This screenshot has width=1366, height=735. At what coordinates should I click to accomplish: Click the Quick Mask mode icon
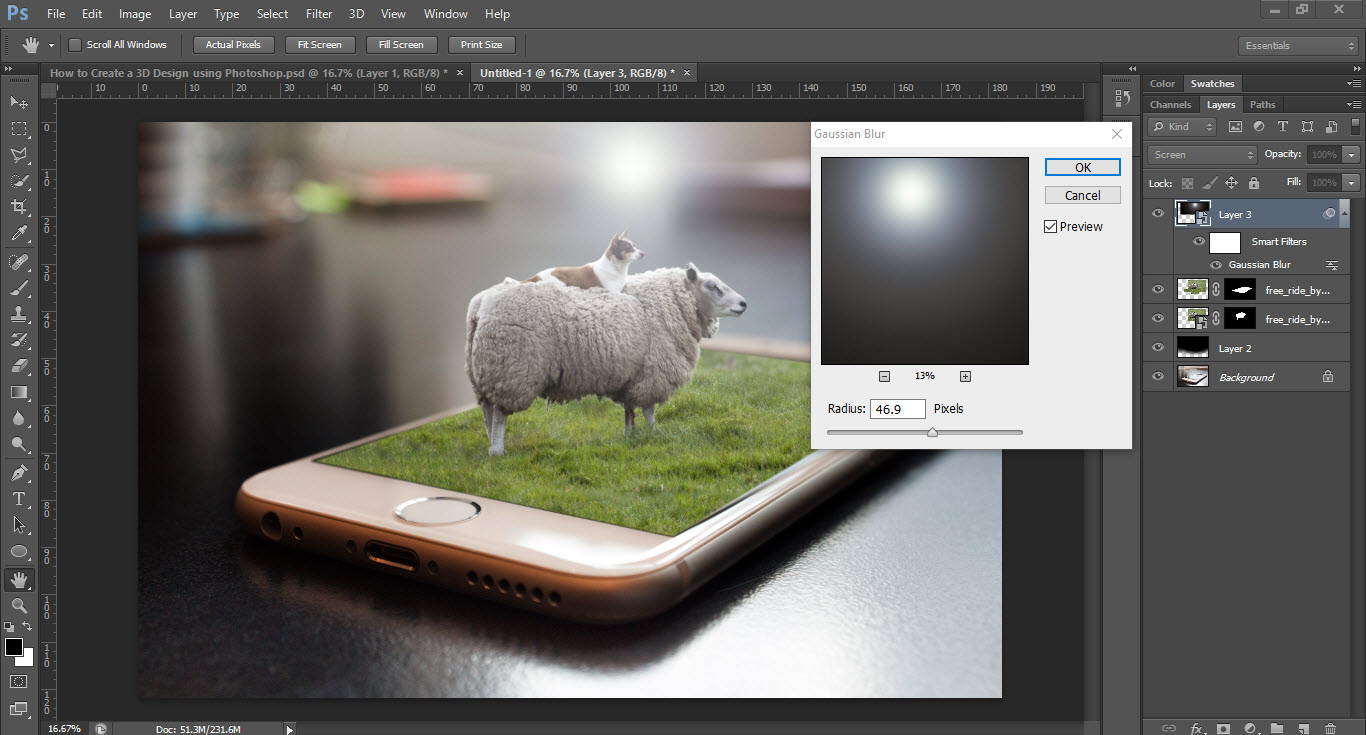tap(19, 681)
